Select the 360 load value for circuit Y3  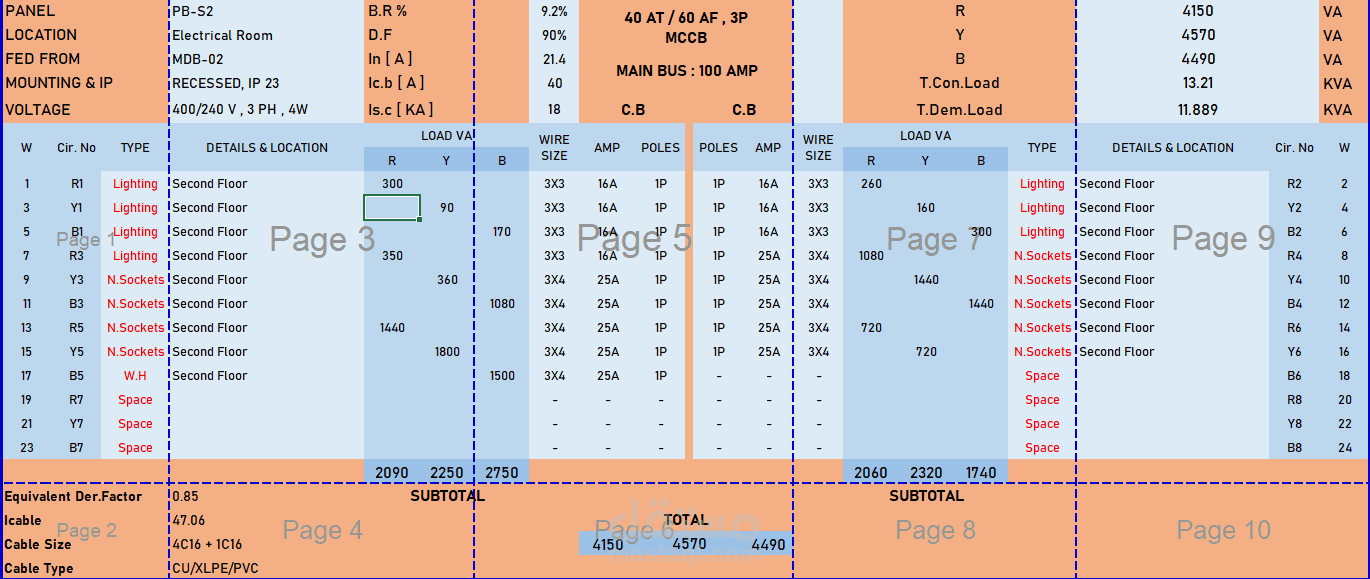(447, 279)
